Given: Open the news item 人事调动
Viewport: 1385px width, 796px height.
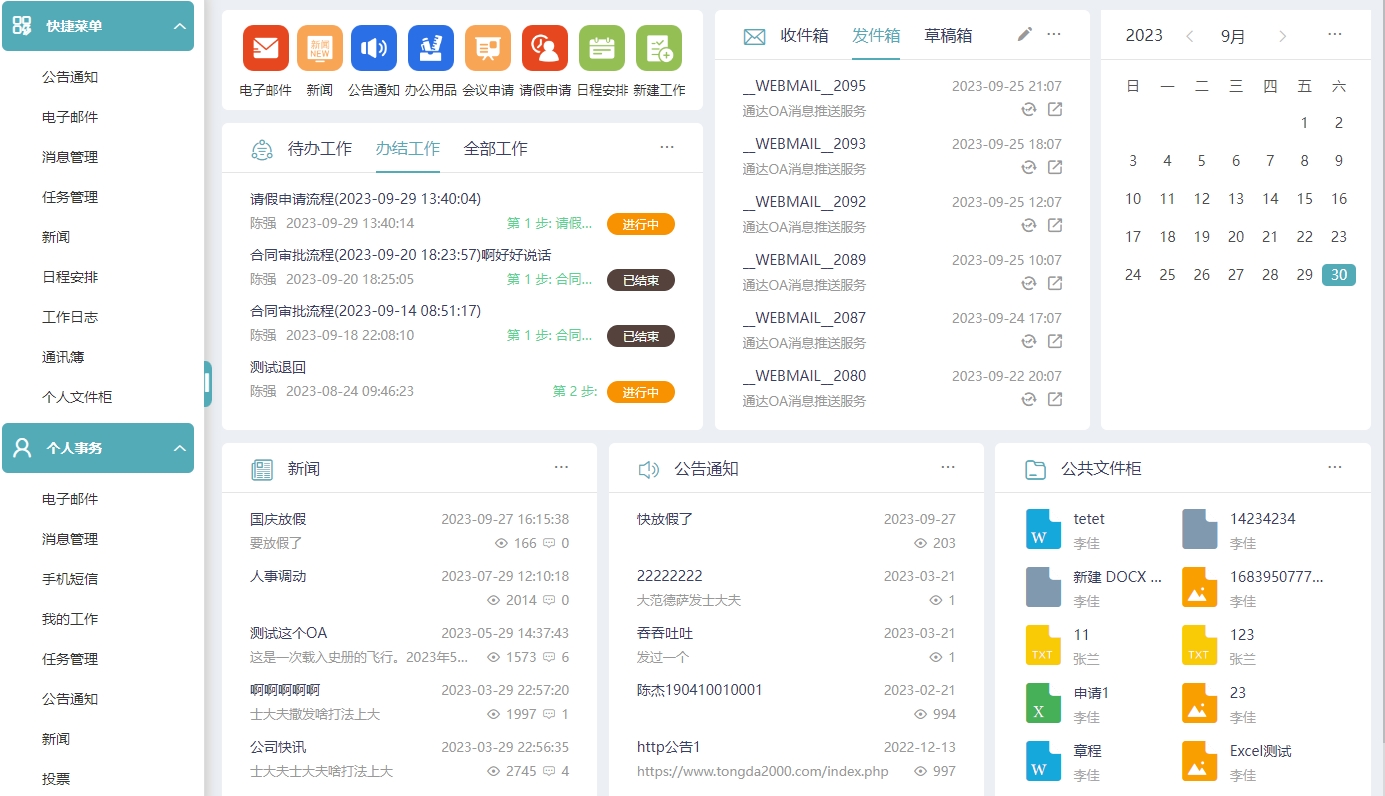Looking at the screenshot, I should pyautogui.click(x=278, y=576).
